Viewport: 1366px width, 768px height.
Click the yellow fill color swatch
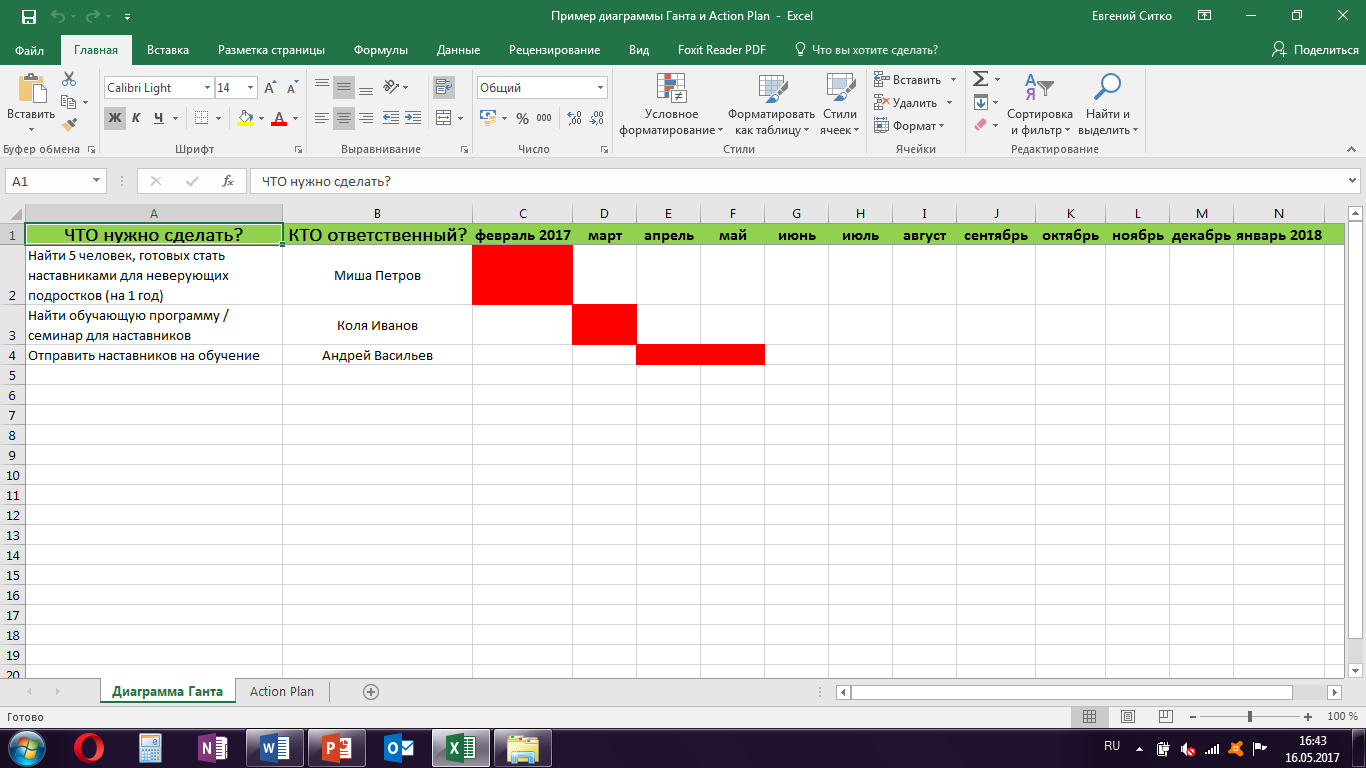click(x=245, y=118)
